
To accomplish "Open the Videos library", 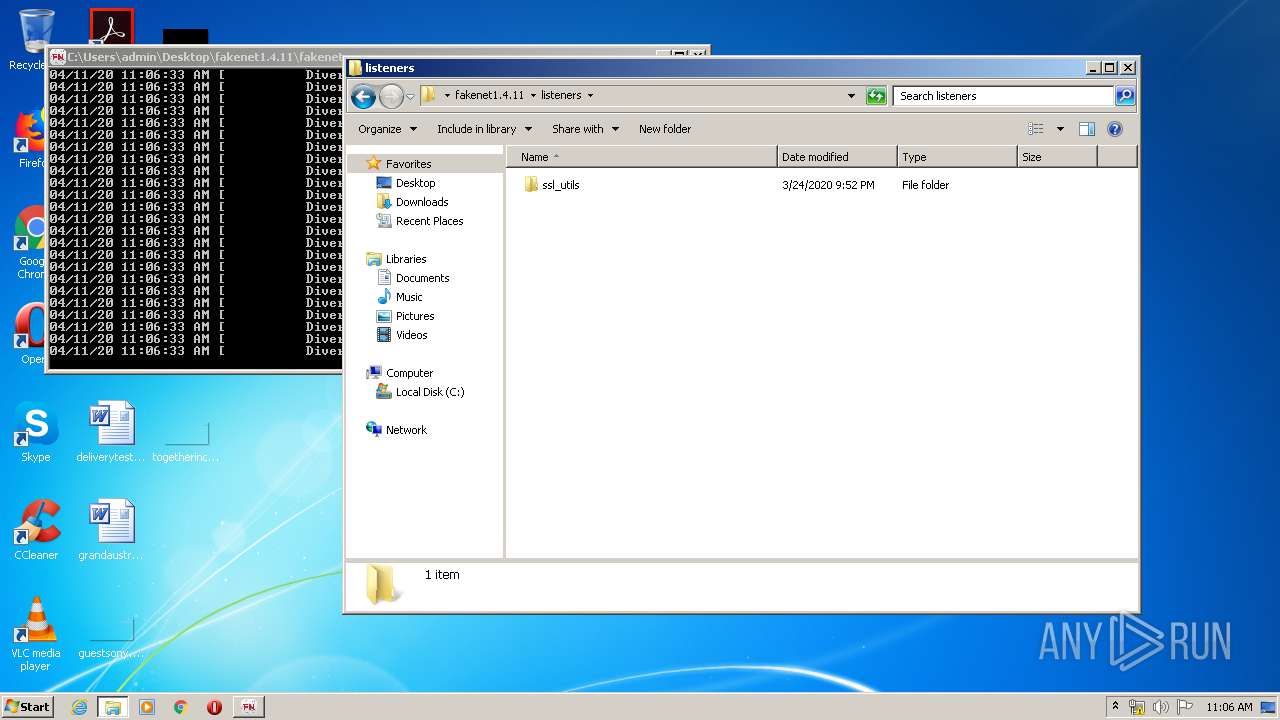I will [402, 335].
